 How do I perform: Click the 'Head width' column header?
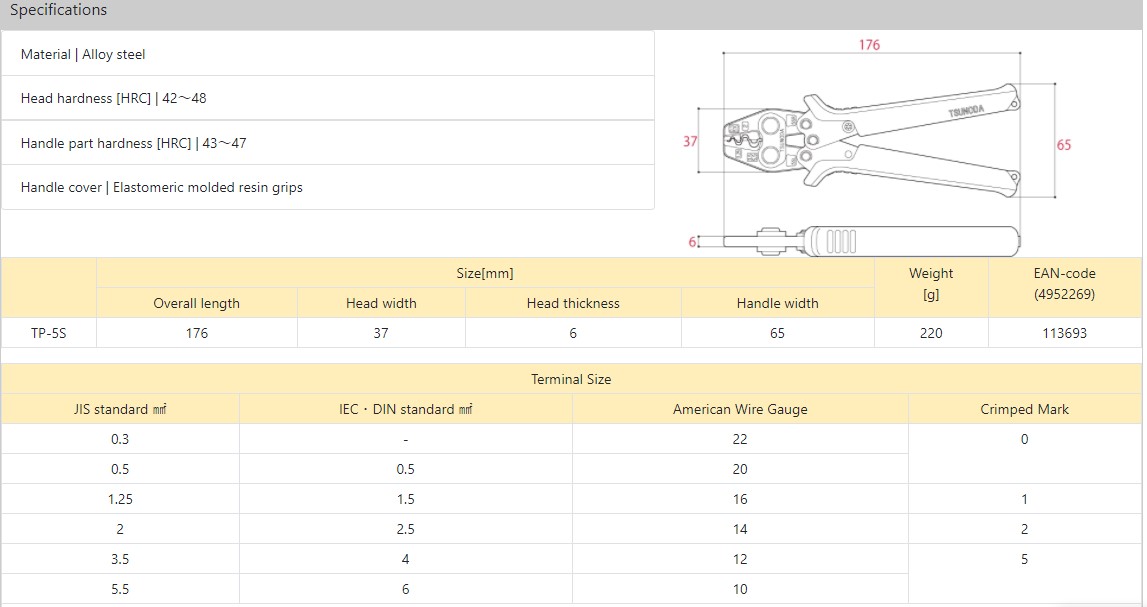[381, 303]
